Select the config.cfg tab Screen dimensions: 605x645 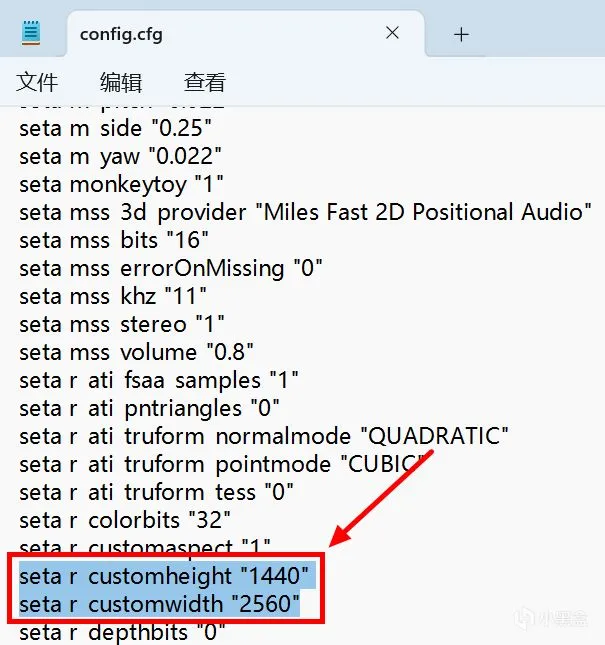pyautogui.click(x=246, y=34)
